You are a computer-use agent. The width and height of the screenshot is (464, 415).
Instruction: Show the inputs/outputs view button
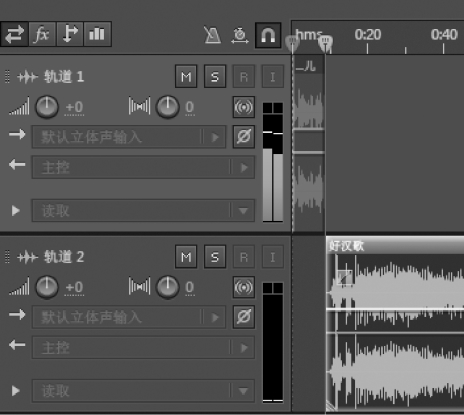point(14,34)
